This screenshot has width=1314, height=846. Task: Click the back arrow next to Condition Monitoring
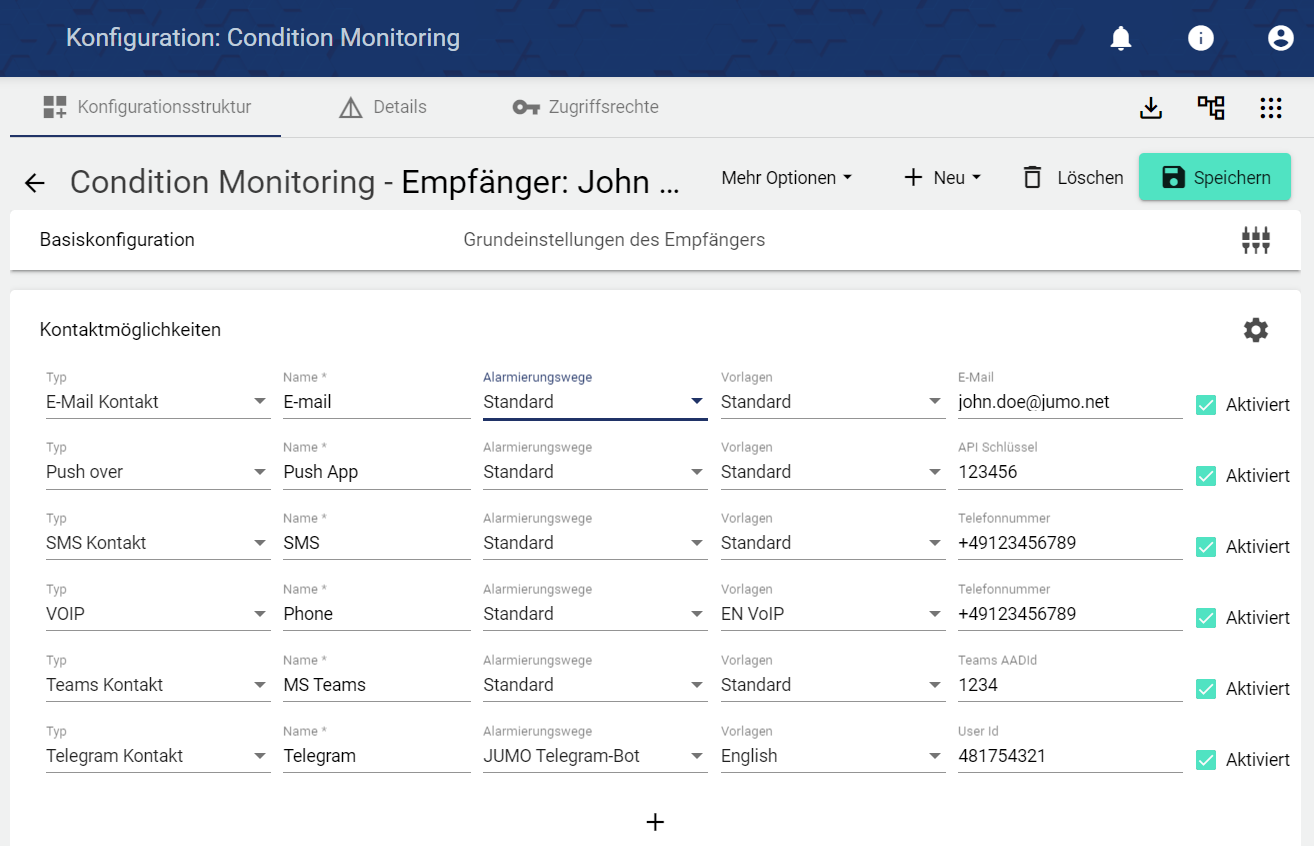pyautogui.click(x=35, y=183)
